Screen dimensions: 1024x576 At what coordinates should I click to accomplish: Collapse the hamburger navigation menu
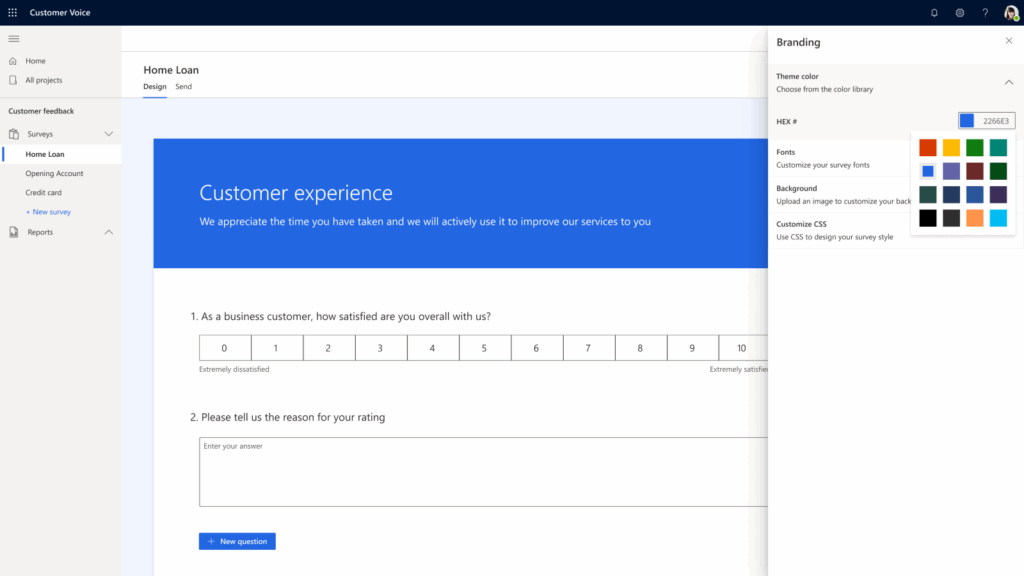tap(14, 38)
